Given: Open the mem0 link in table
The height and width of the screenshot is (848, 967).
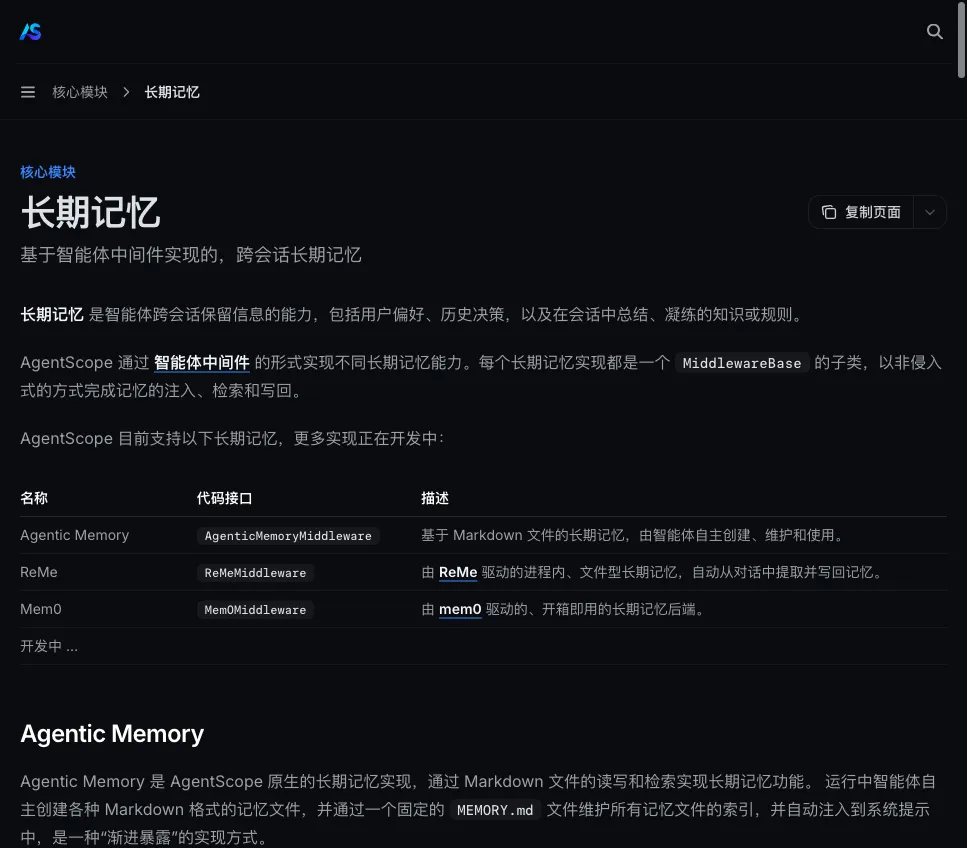Looking at the screenshot, I should coord(459,609).
